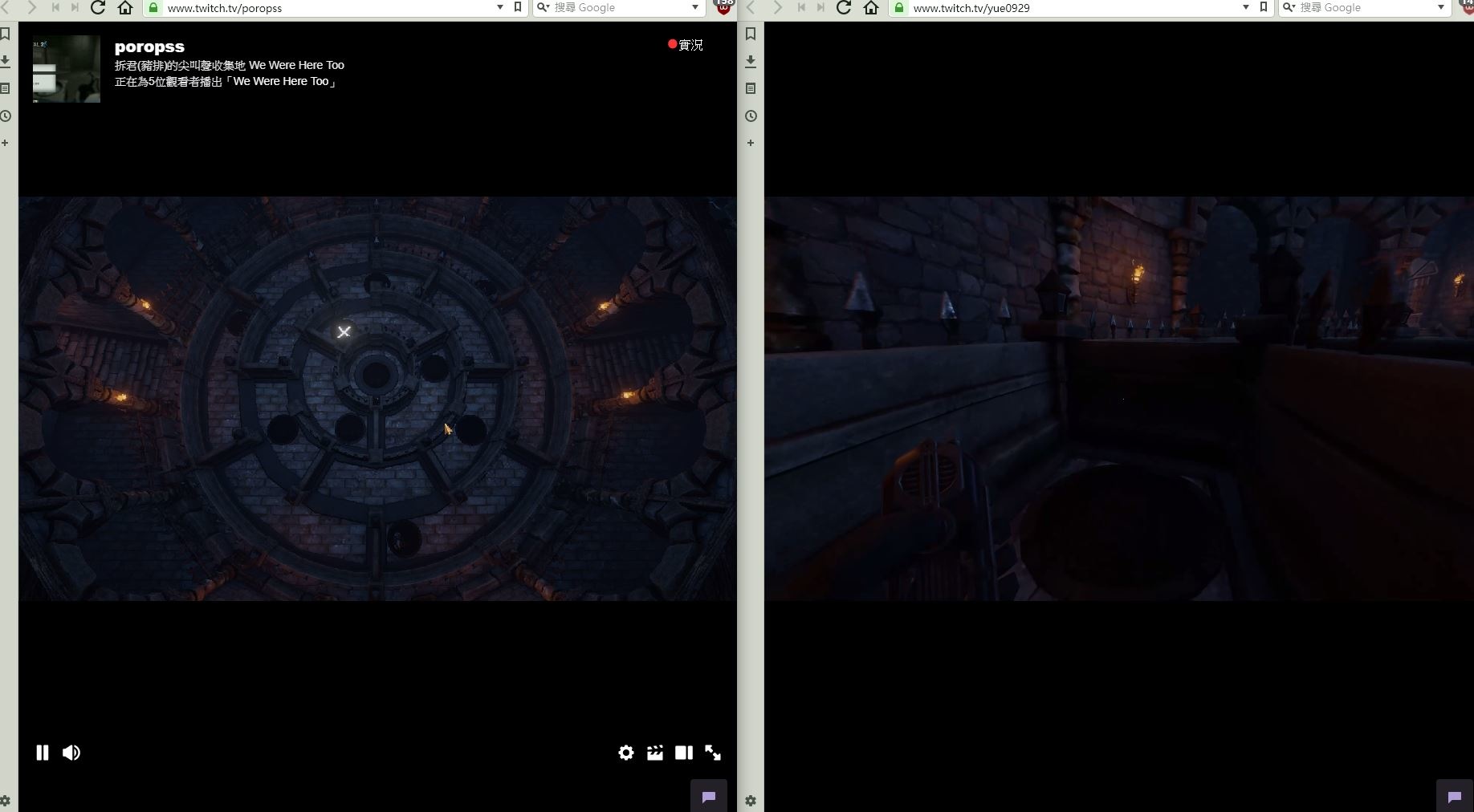
Task: Add a web panel in poropss window sidebar
Action: click(x=5, y=143)
